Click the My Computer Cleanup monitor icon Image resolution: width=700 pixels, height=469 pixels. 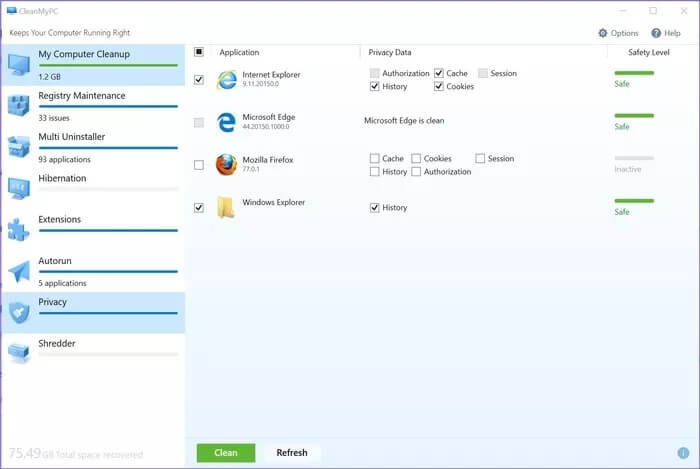click(x=19, y=65)
